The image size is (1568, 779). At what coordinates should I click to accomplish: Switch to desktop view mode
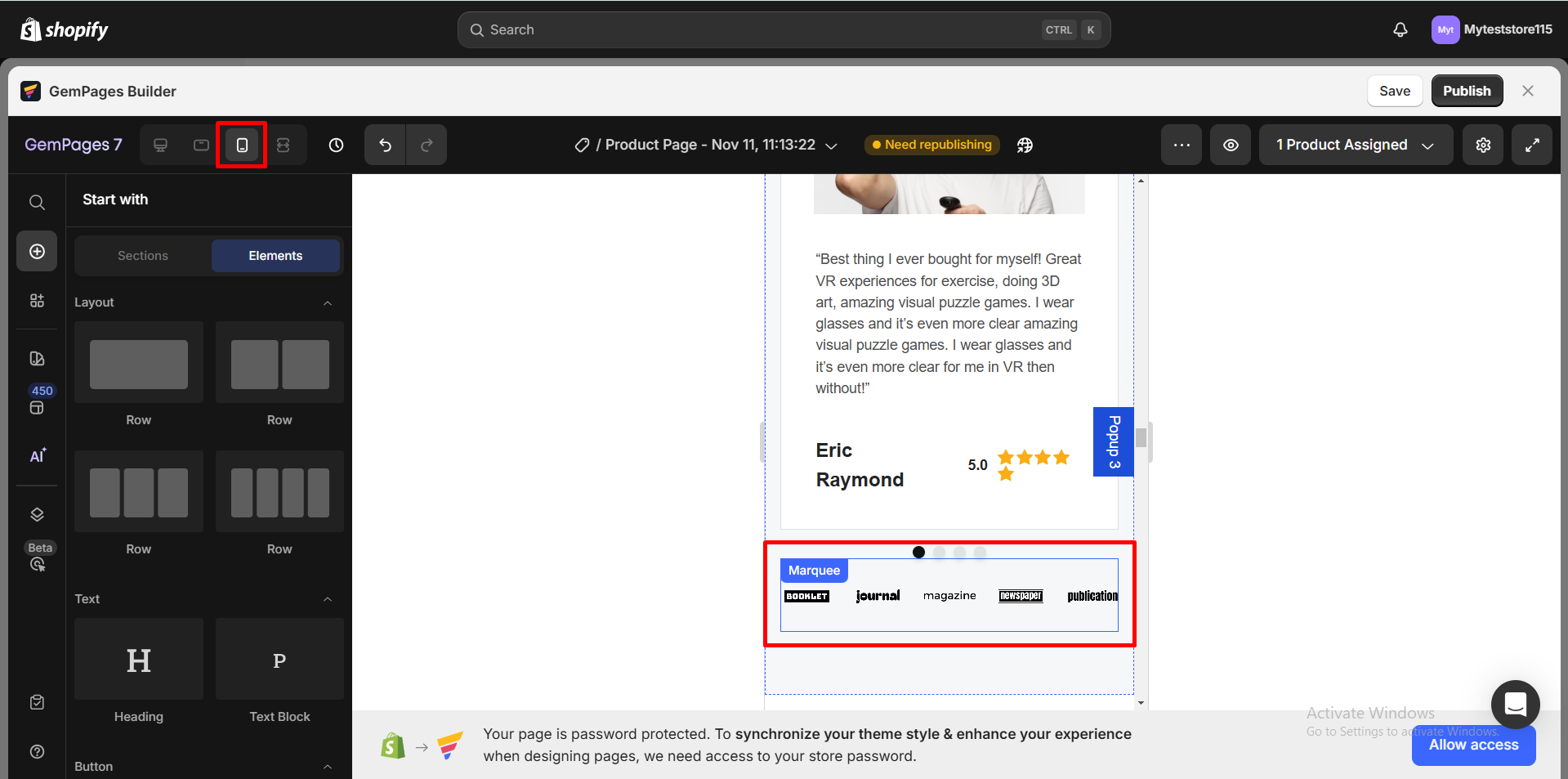(x=160, y=145)
